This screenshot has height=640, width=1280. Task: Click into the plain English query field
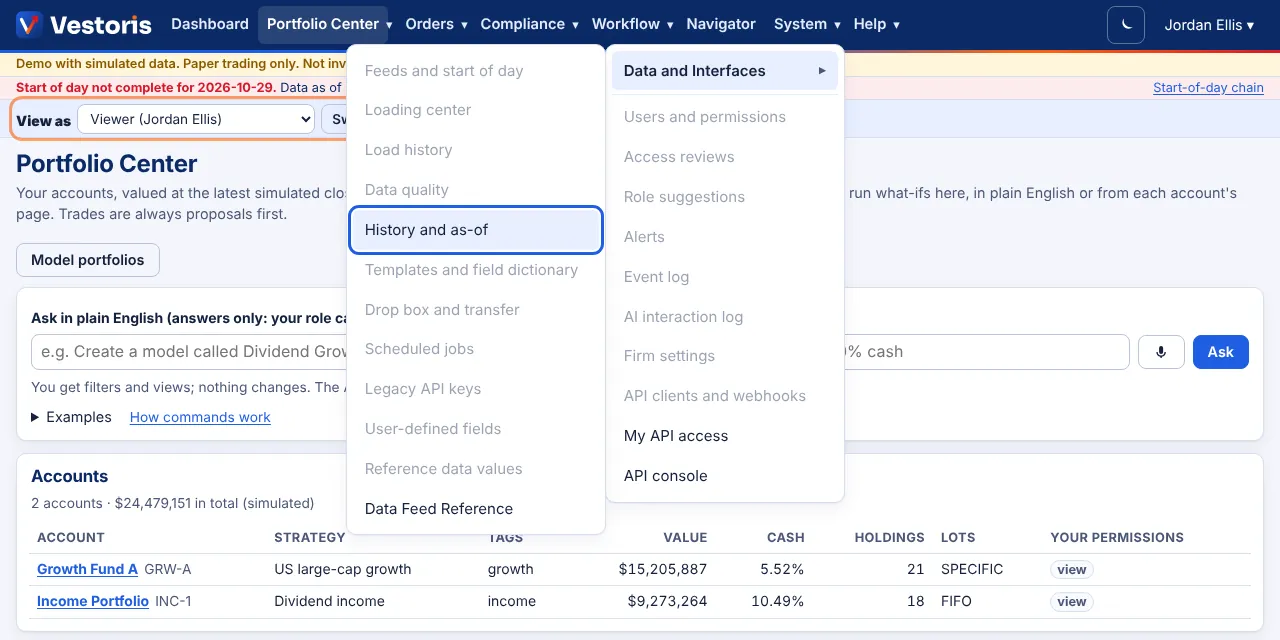pos(580,352)
